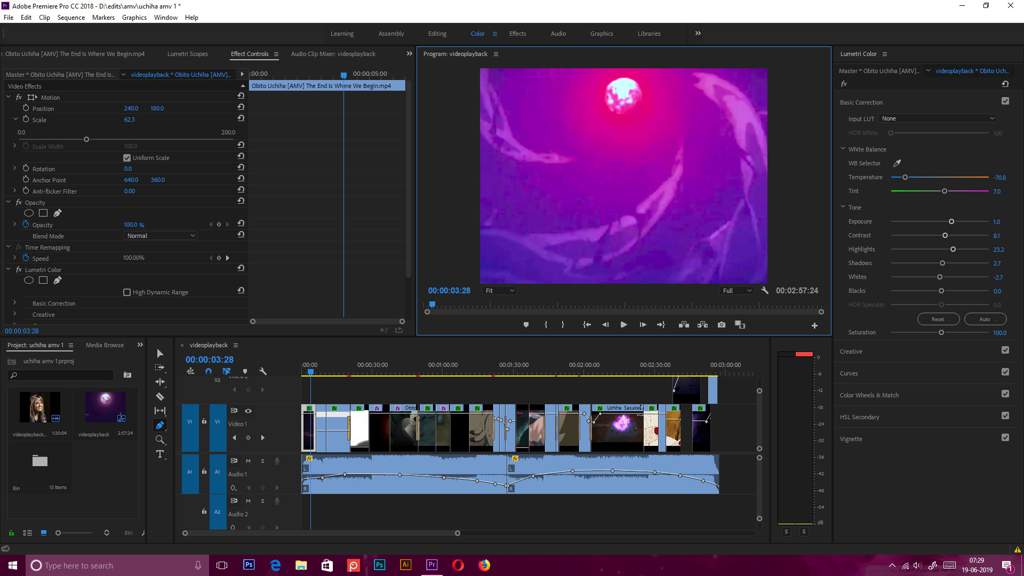
Task: Toggle the Scale stopwatch animation
Action: click(x=26, y=120)
